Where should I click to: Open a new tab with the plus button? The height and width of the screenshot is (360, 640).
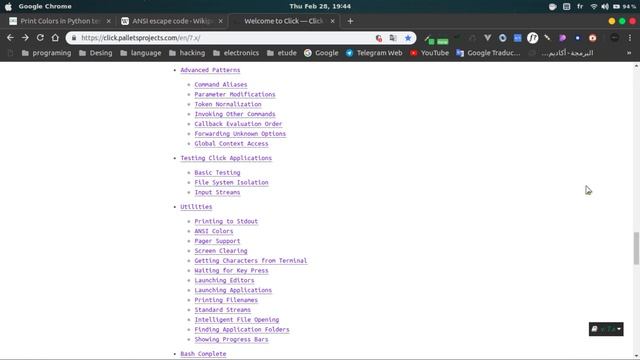coord(350,21)
